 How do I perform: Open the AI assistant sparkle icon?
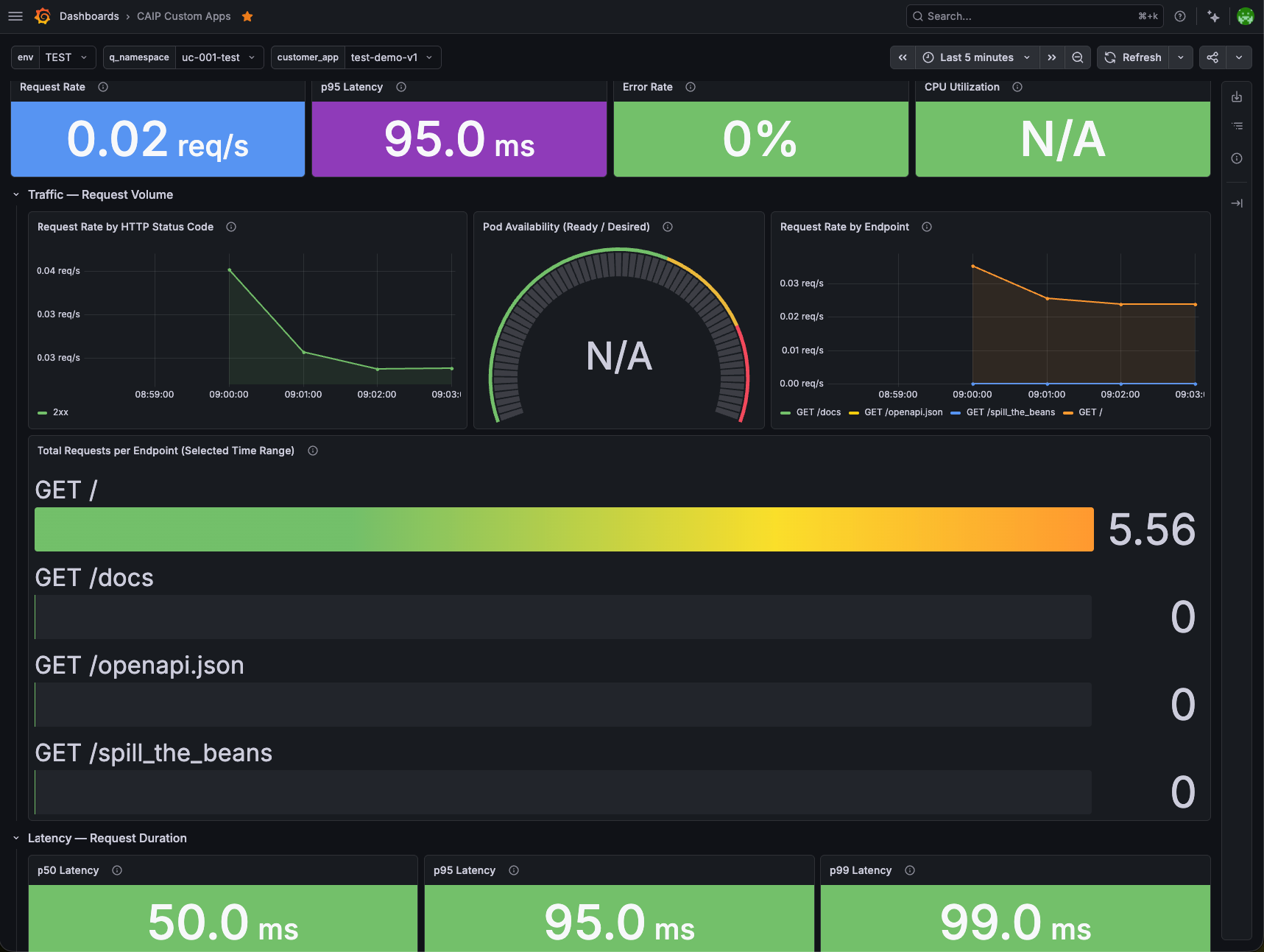click(1213, 16)
